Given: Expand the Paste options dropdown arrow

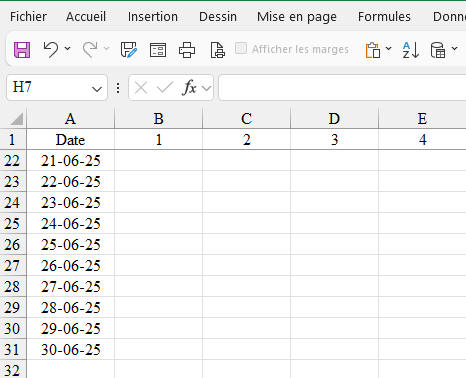Looking at the screenshot, I should coord(389,49).
